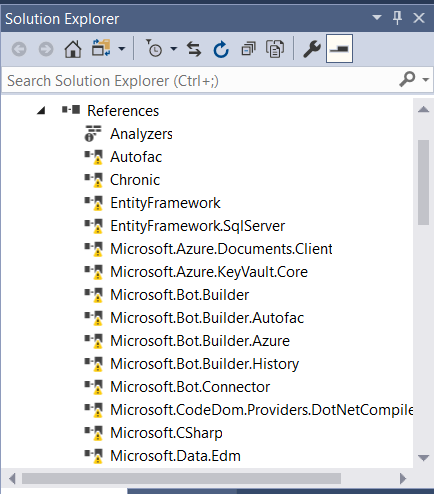Click the vertical scrollbar down arrow
This screenshot has height=494, width=434.
tap(423, 458)
